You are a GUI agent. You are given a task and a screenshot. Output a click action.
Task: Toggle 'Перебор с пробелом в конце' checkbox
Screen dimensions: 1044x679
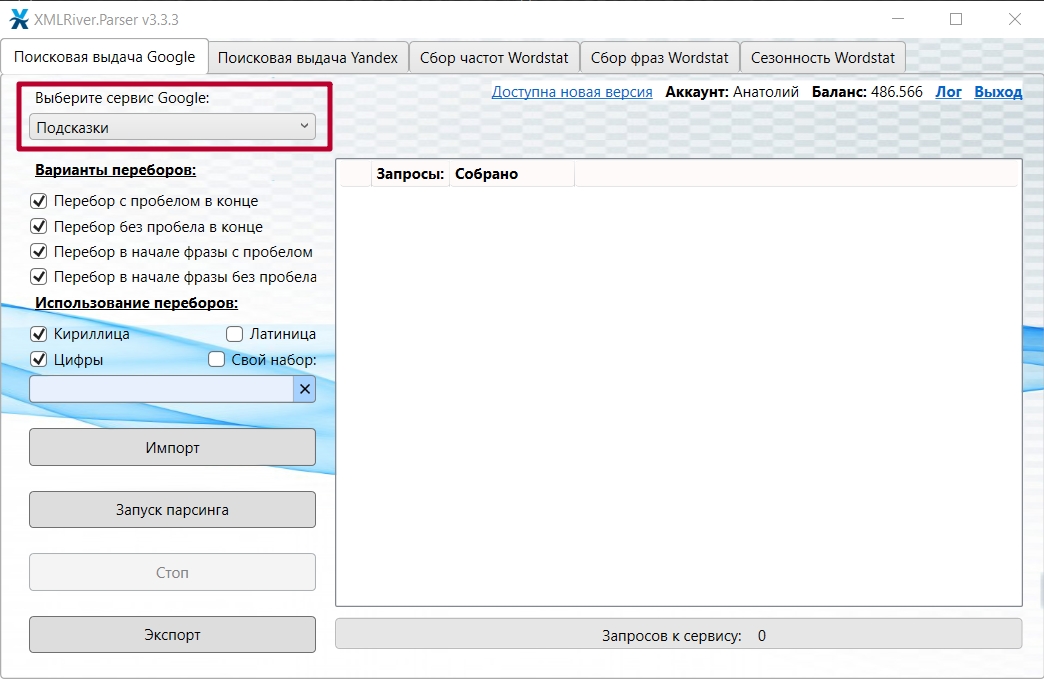tap(40, 201)
